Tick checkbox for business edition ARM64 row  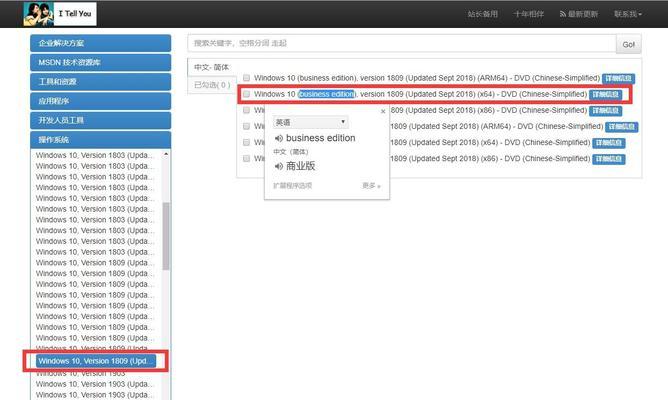click(x=246, y=78)
